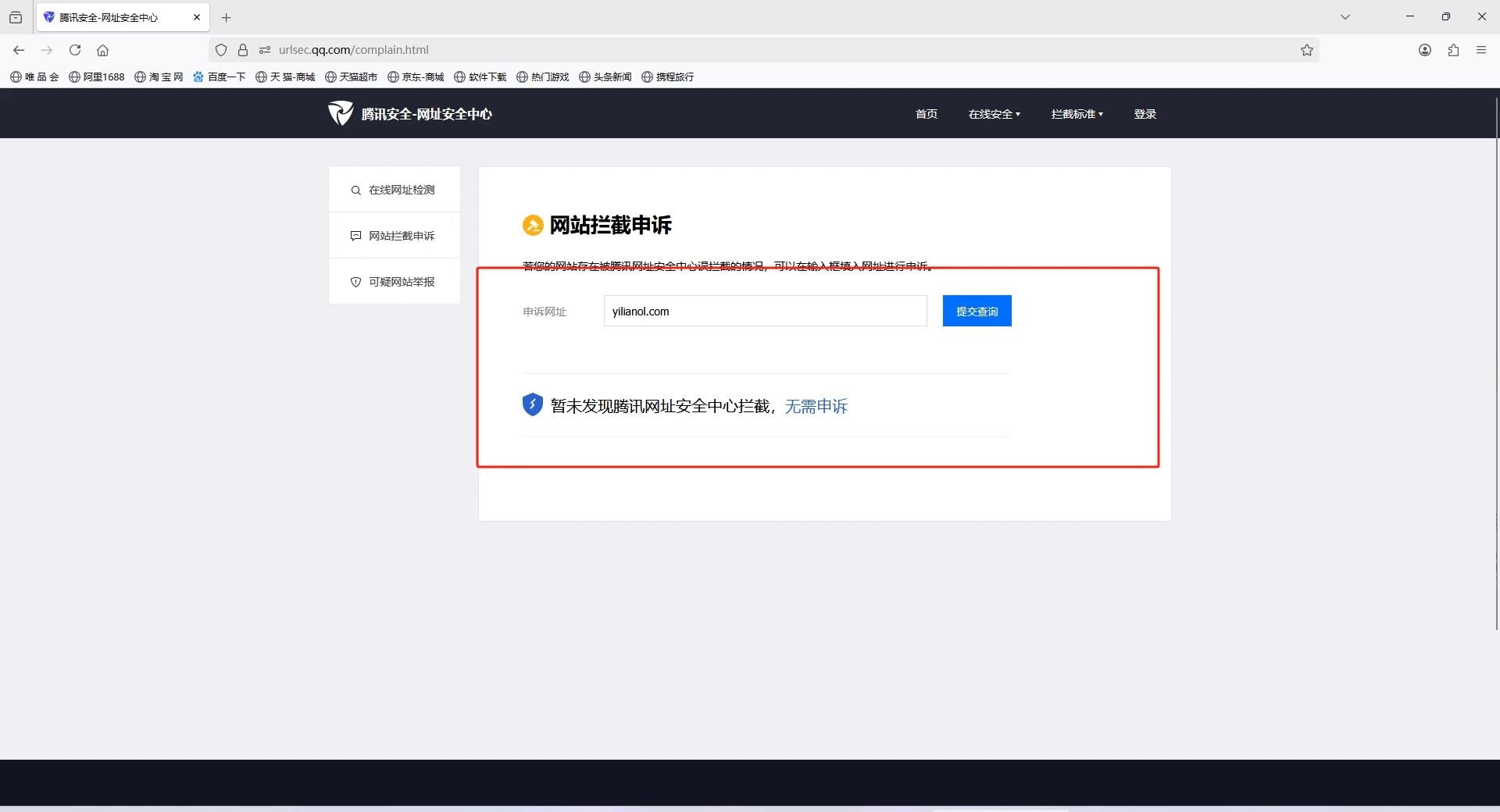The height and width of the screenshot is (812, 1500).
Task: Click the 无需申诉 link
Action: (816, 406)
